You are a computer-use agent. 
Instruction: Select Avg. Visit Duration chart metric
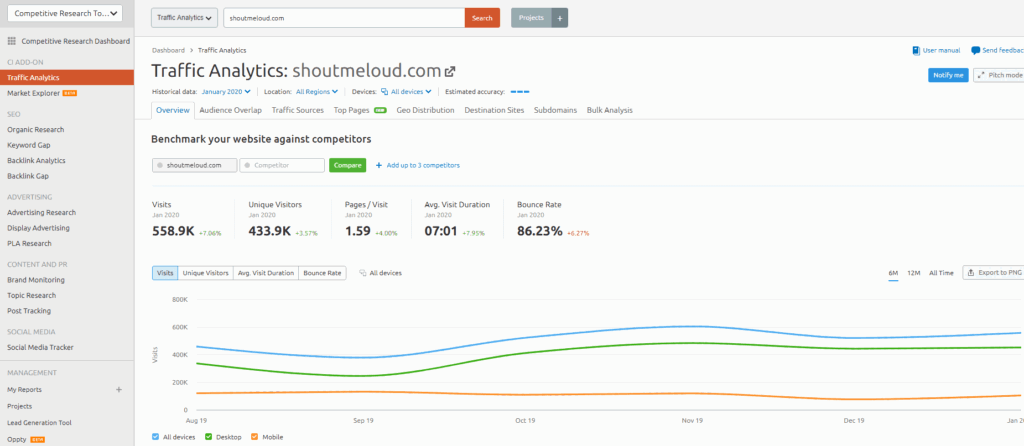(x=266, y=273)
